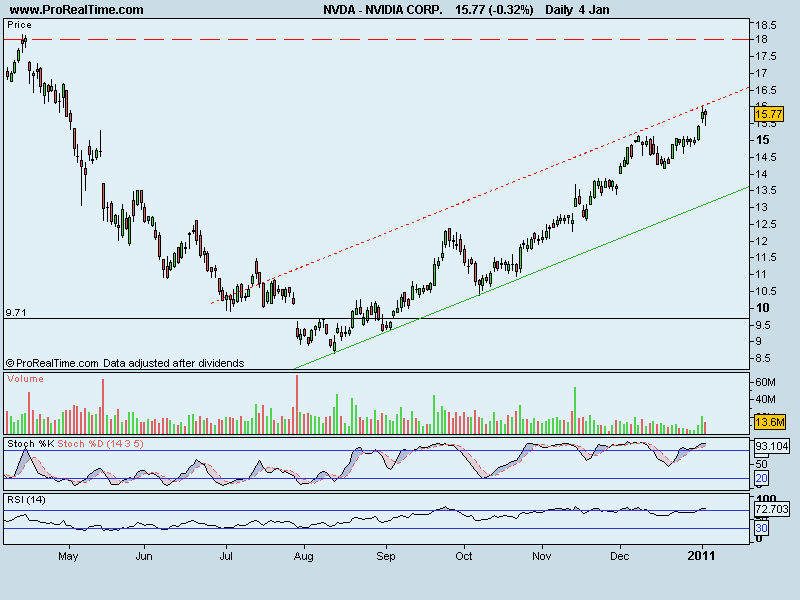Select Aug on the date axis
This screenshot has width=800, height=600.
click(304, 556)
